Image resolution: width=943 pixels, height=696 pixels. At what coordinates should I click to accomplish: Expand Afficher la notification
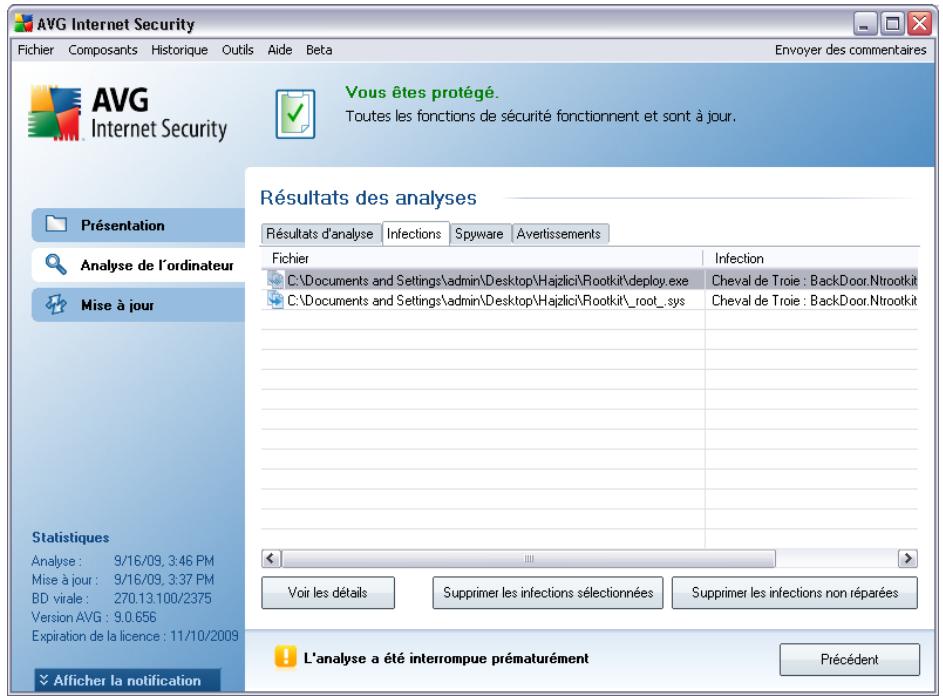tap(127, 680)
